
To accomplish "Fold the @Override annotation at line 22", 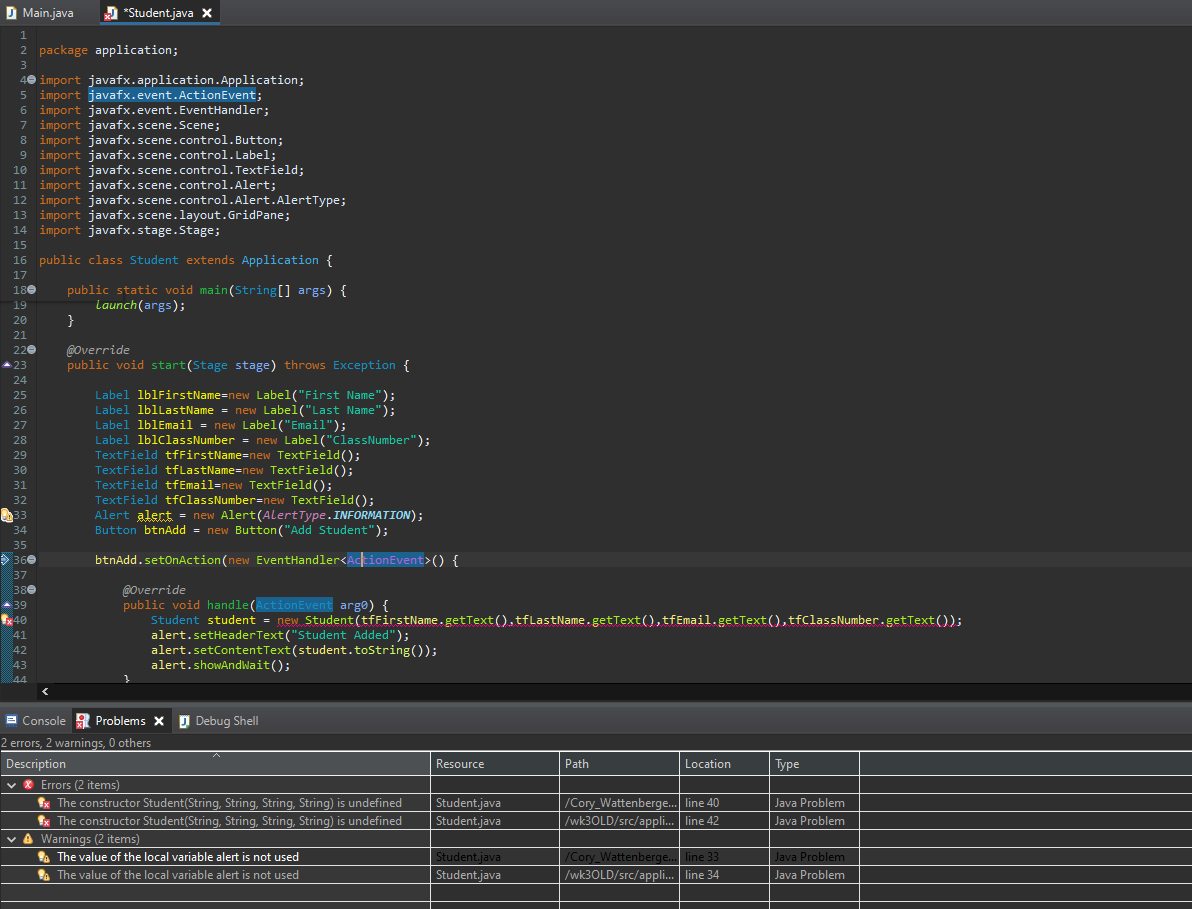I will (31, 350).
